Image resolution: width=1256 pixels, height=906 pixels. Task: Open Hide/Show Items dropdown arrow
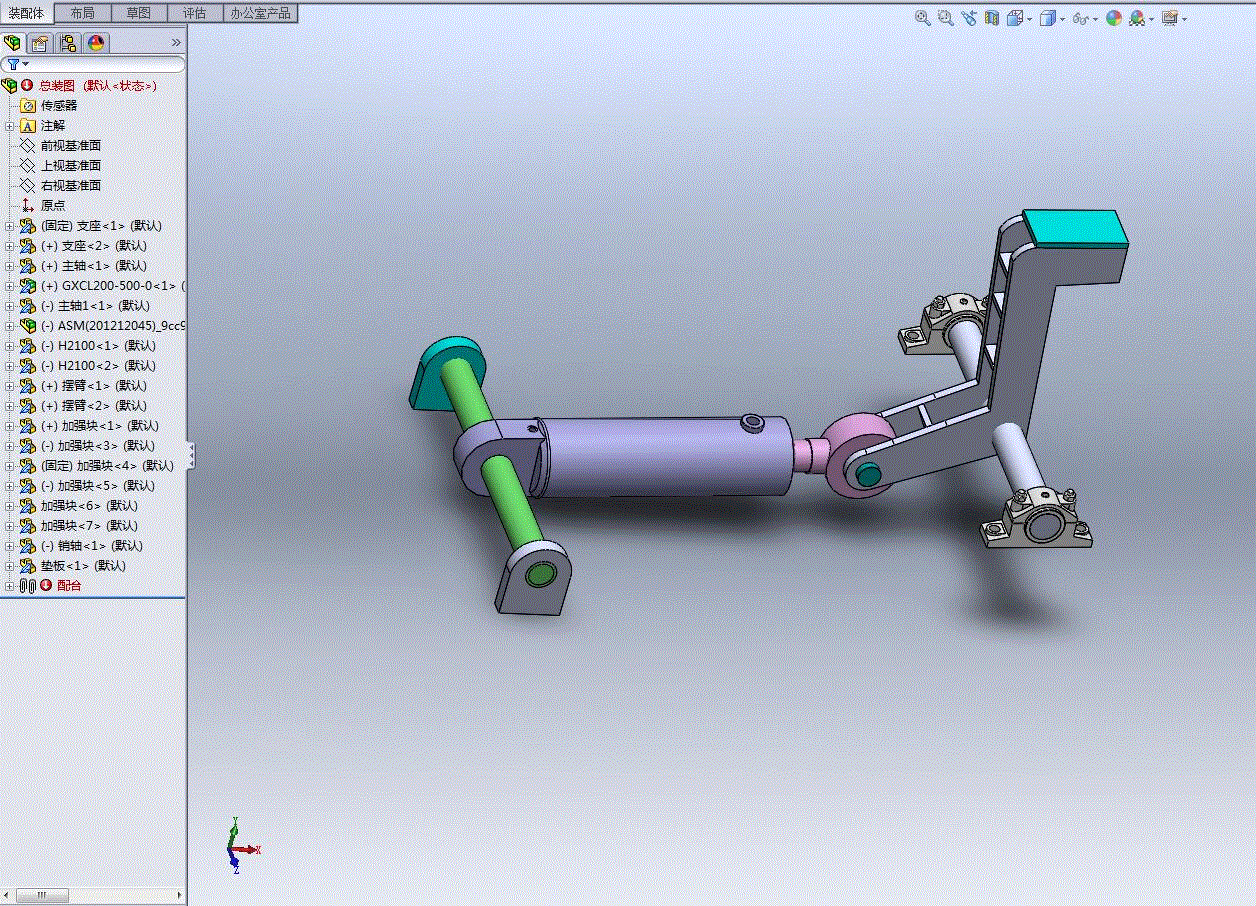(1094, 19)
